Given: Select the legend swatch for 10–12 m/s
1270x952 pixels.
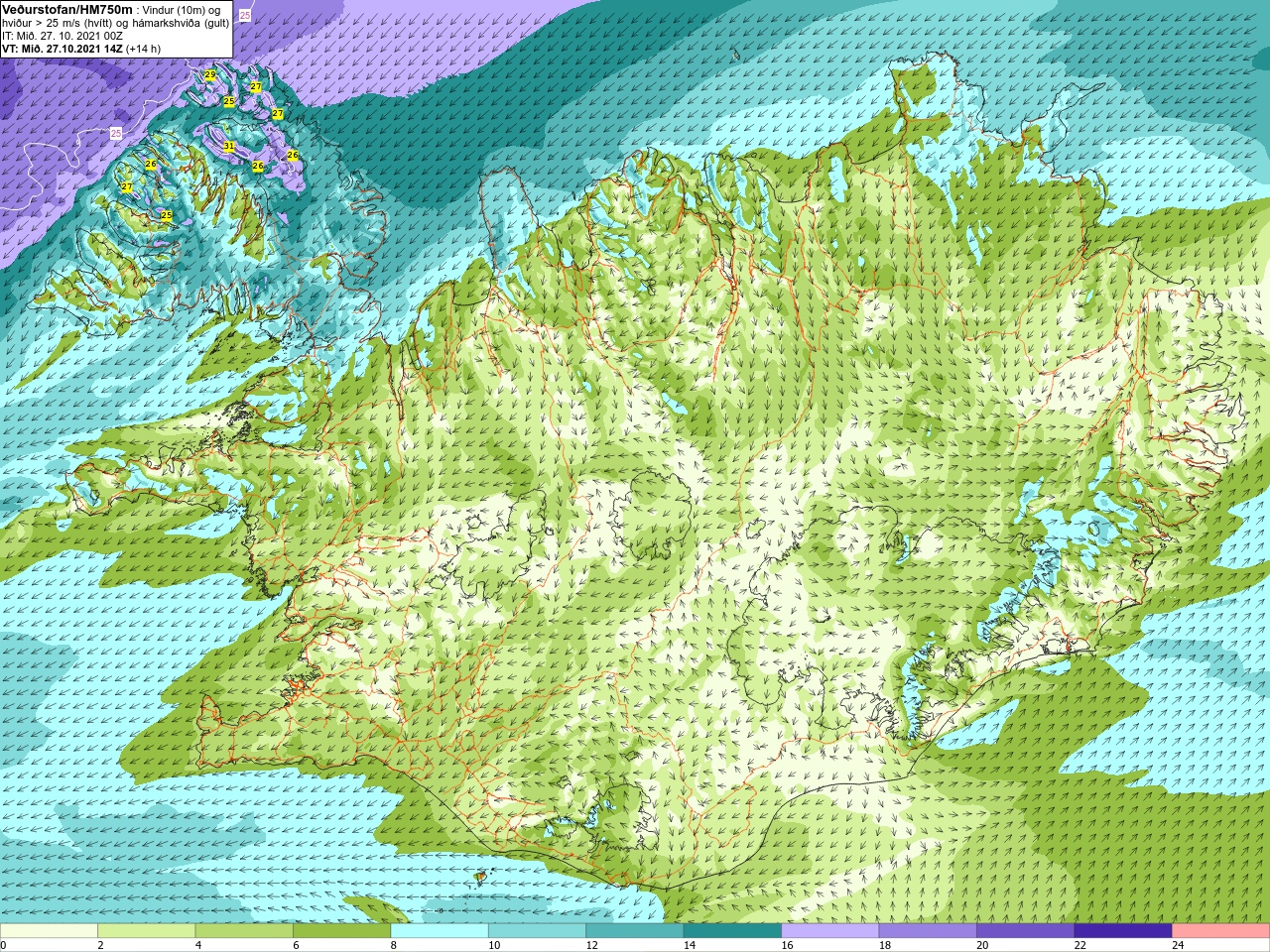Looking at the screenshot, I should [538, 931].
